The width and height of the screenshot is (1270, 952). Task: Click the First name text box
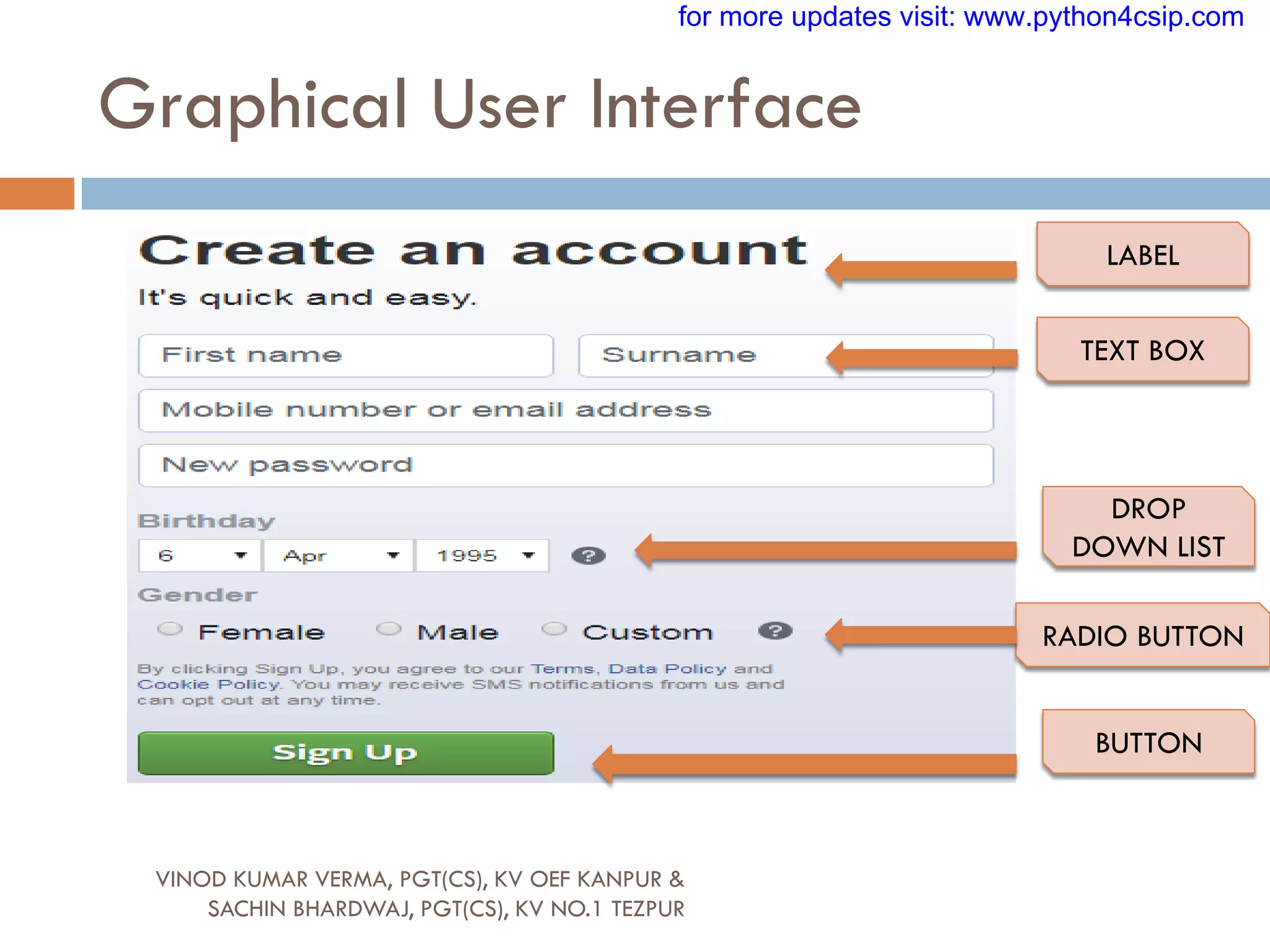click(346, 356)
